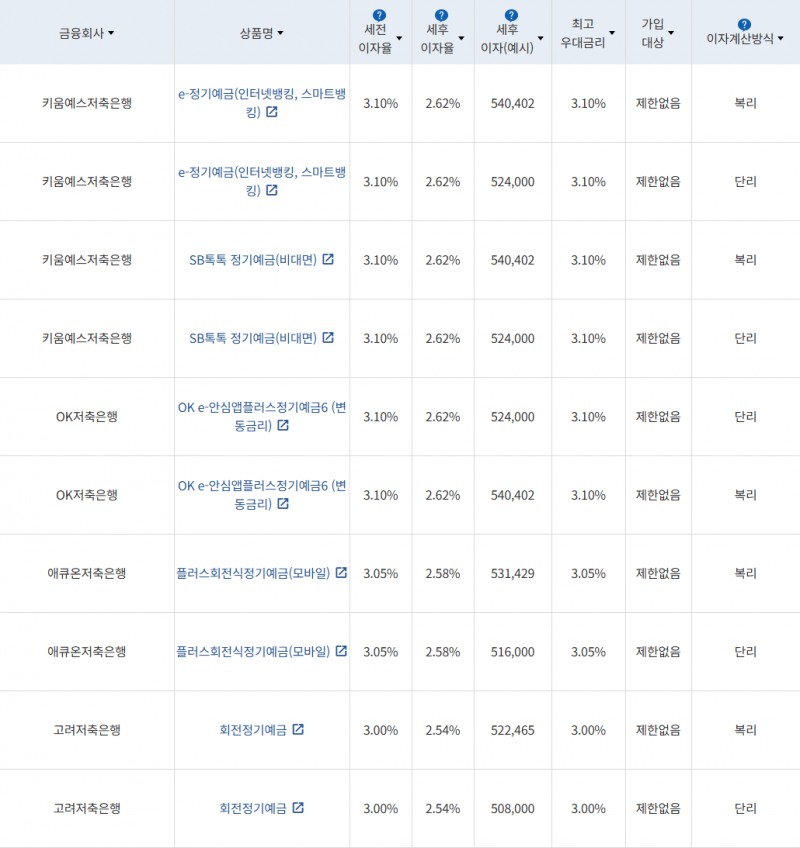Click the help icon above 세후이자율 column

point(442,14)
